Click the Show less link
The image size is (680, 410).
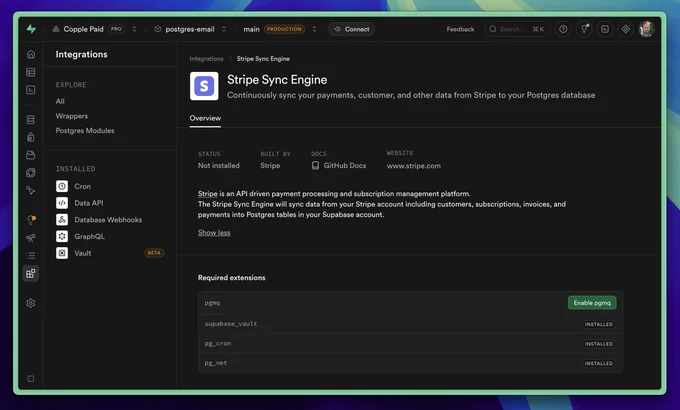(x=214, y=233)
